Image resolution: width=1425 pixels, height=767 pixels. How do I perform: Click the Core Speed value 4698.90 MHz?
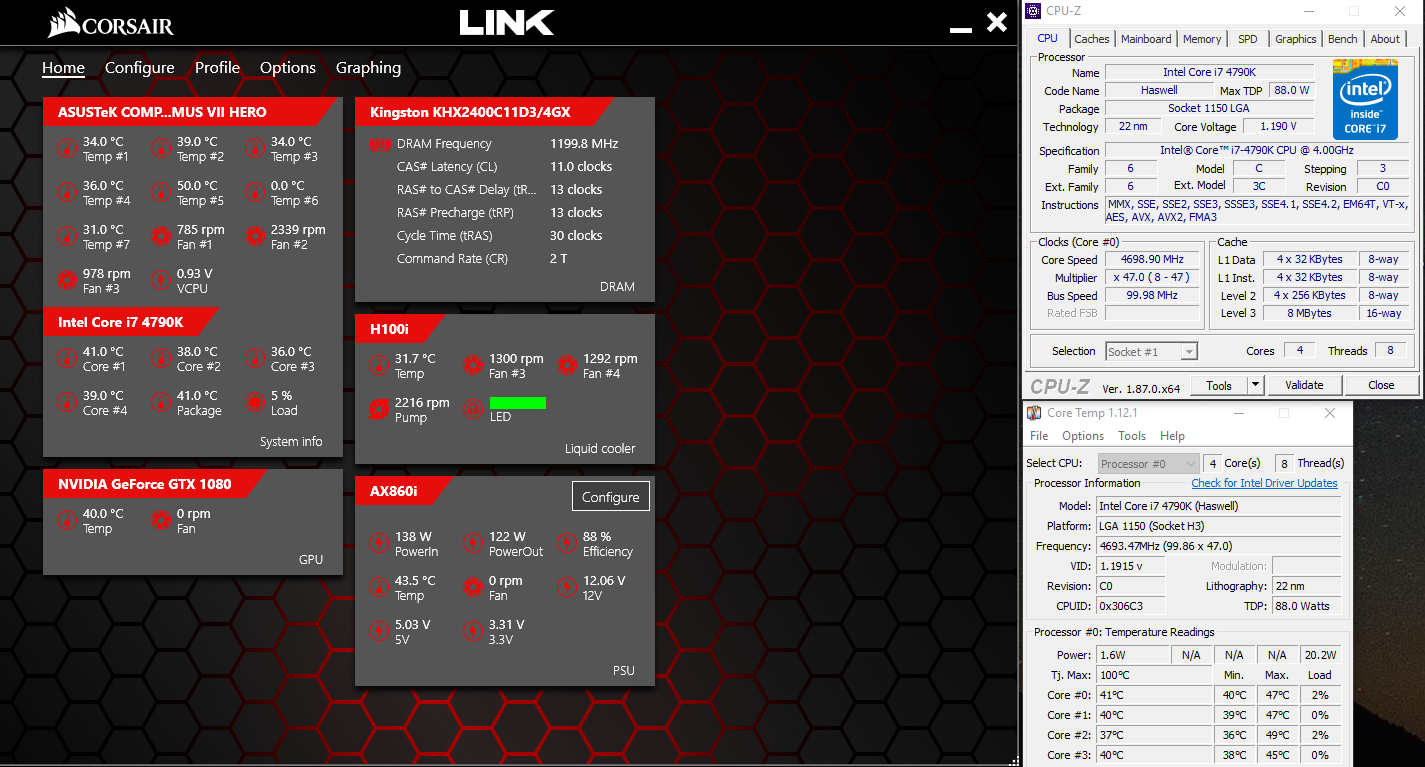tap(1152, 260)
